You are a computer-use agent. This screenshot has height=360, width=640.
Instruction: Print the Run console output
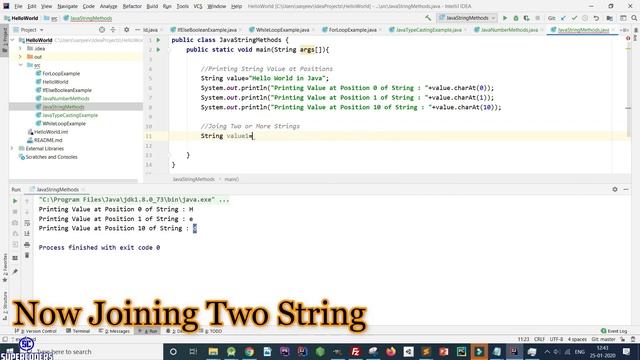27,244
